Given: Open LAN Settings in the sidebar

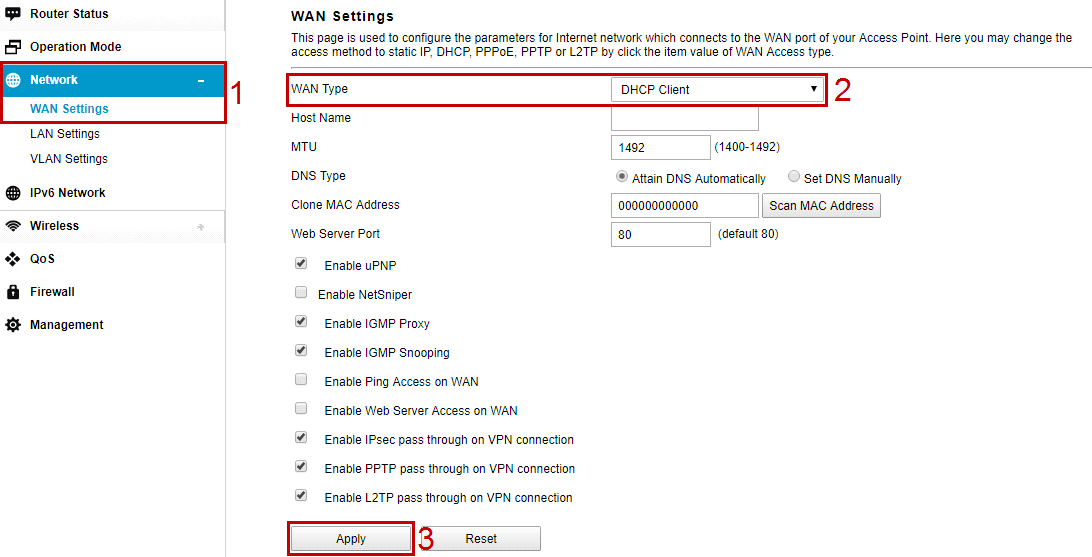Looking at the screenshot, I should pos(65,134).
